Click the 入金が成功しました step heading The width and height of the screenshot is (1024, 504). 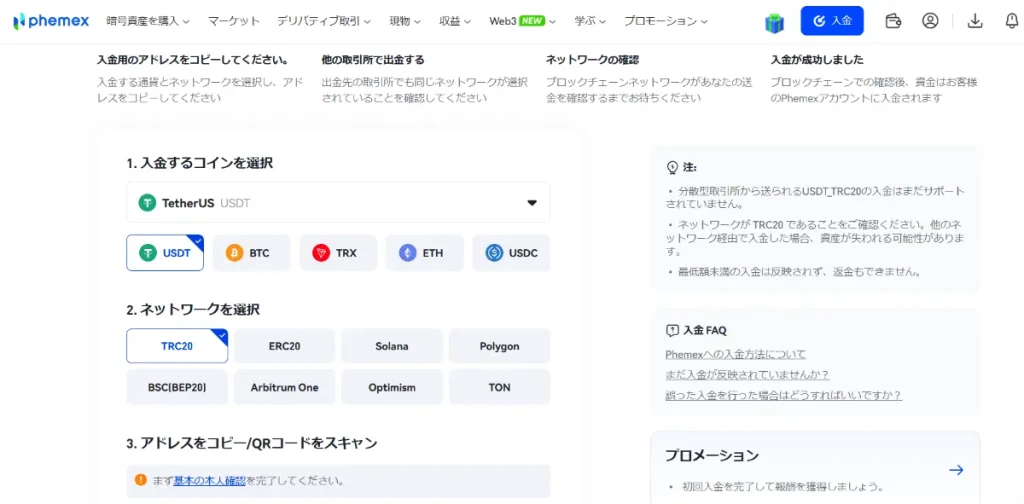(x=817, y=59)
